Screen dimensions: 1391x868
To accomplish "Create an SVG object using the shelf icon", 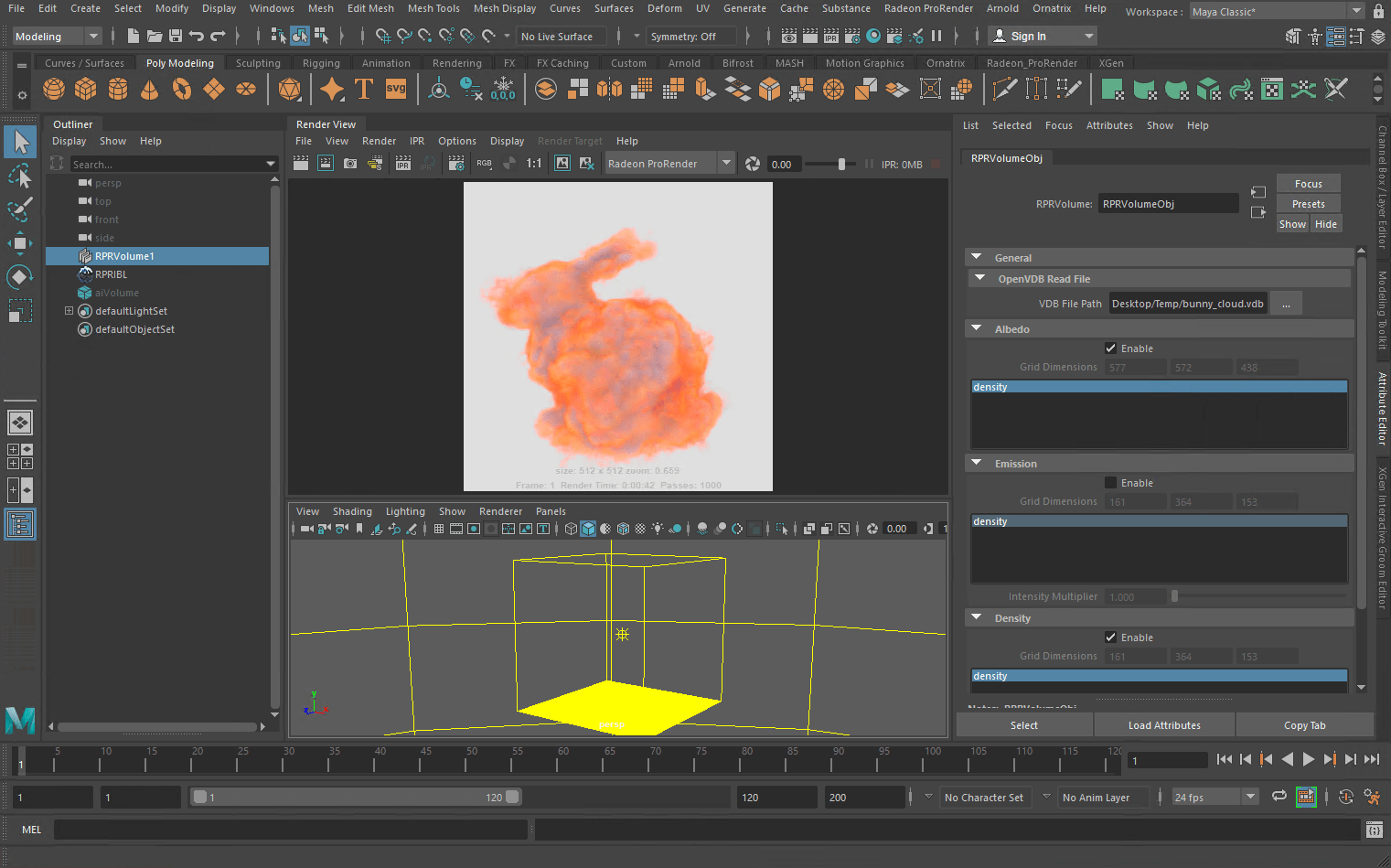I will [x=394, y=89].
